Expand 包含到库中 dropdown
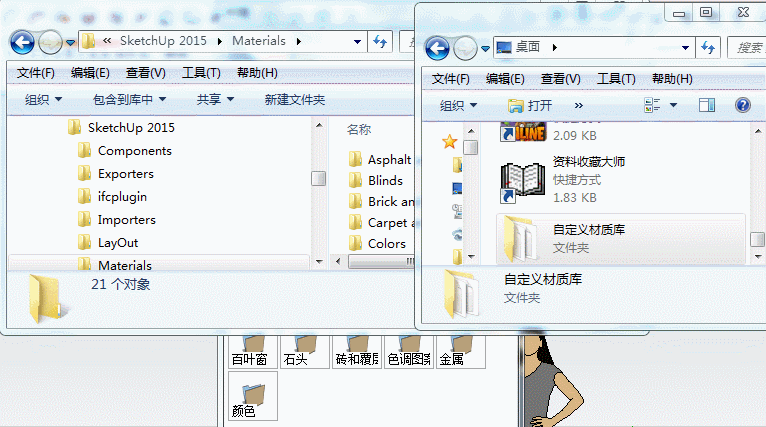This screenshot has height=427, width=766. (129, 100)
